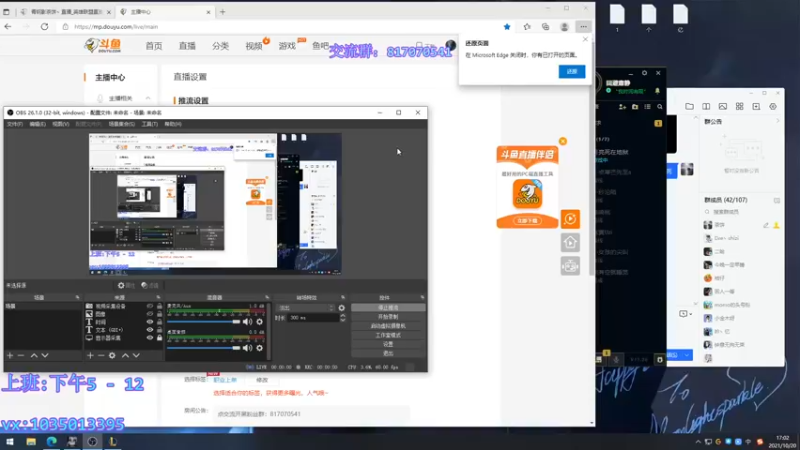Open group apps grid icon in chat toolbar

tap(739, 106)
